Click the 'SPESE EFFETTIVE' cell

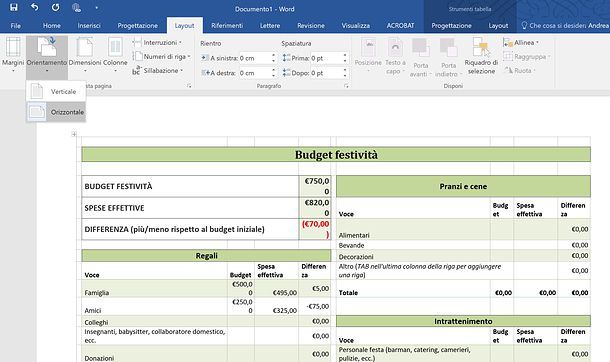pos(190,208)
